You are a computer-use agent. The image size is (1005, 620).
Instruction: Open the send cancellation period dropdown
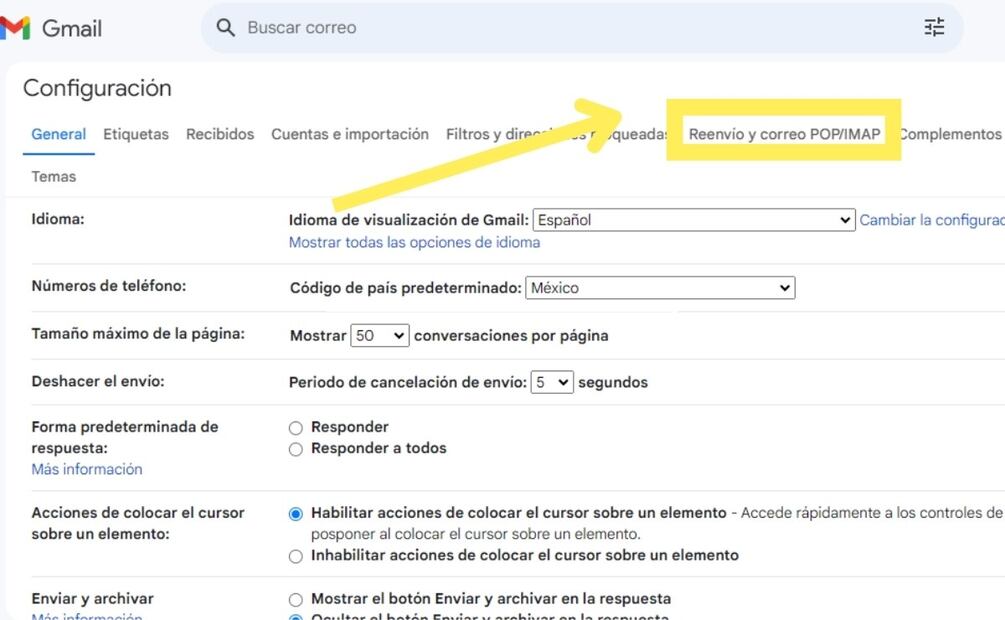pyautogui.click(x=552, y=382)
